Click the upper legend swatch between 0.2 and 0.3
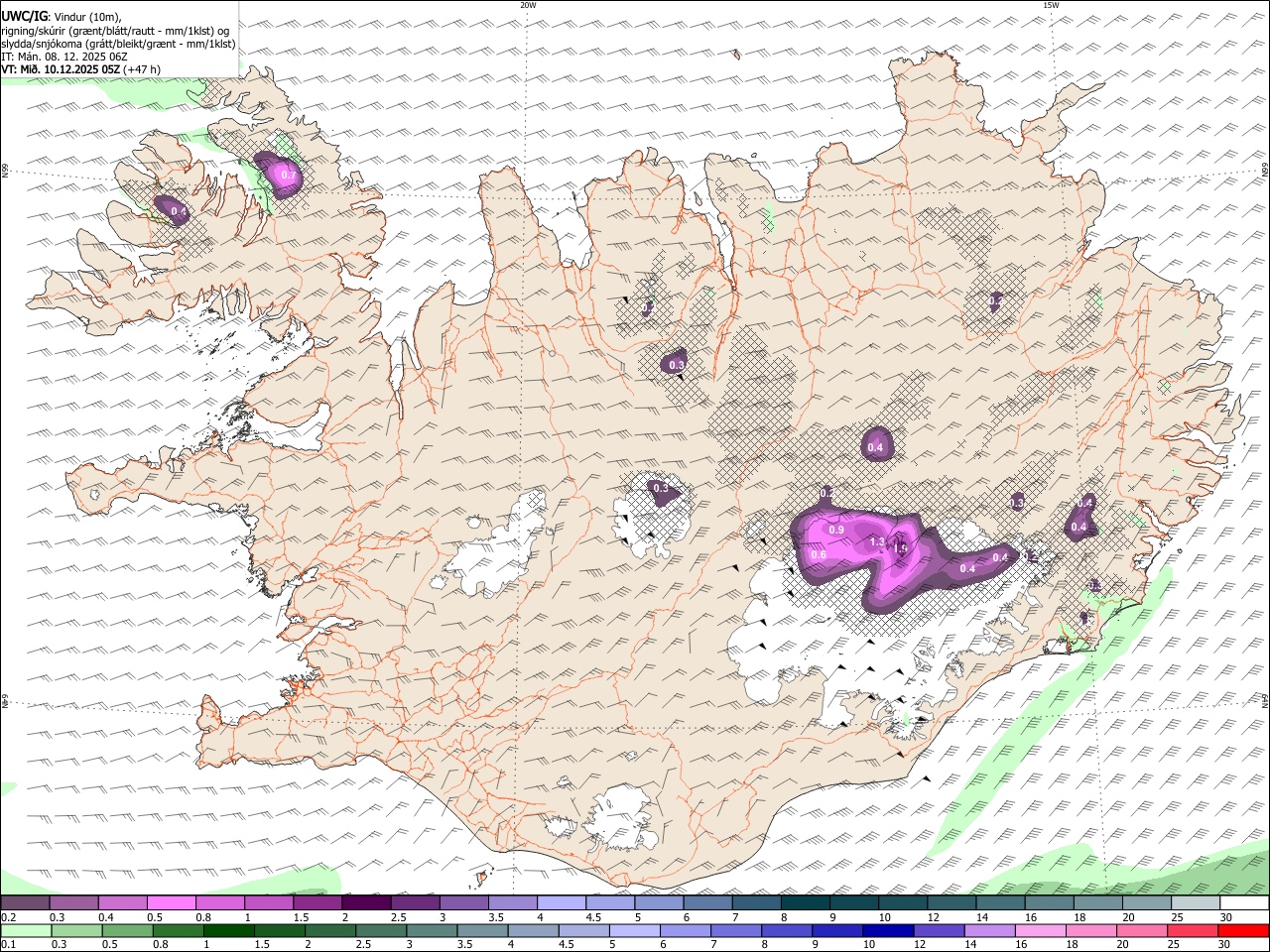Viewport: 1270px width, 952px height. click(x=25, y=903)
